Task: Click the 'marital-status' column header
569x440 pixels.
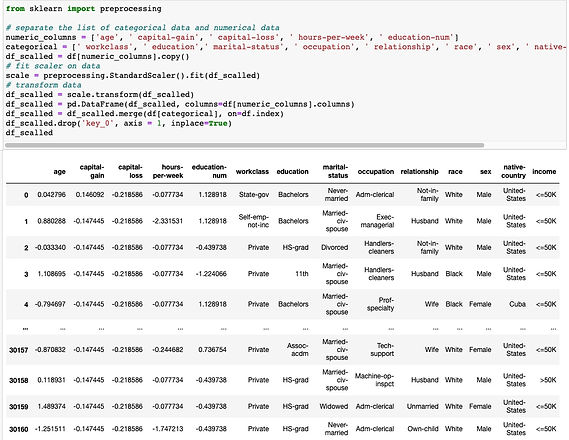Action: point(335,171)
